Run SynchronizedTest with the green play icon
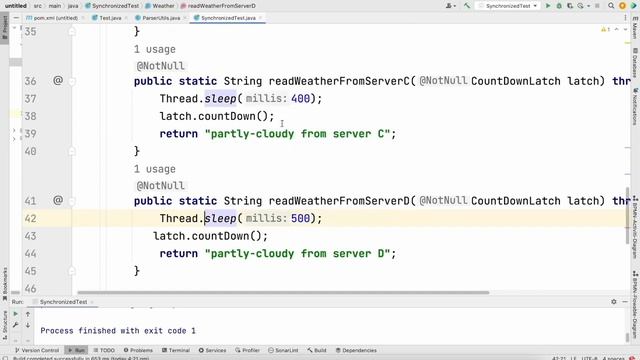640x360 pixels. pos(548,6)
